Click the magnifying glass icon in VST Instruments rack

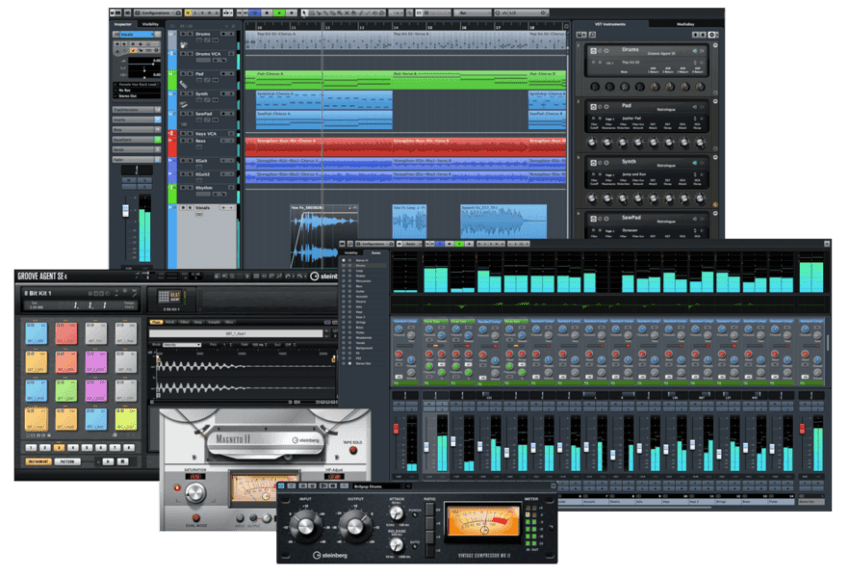[591, 33]
